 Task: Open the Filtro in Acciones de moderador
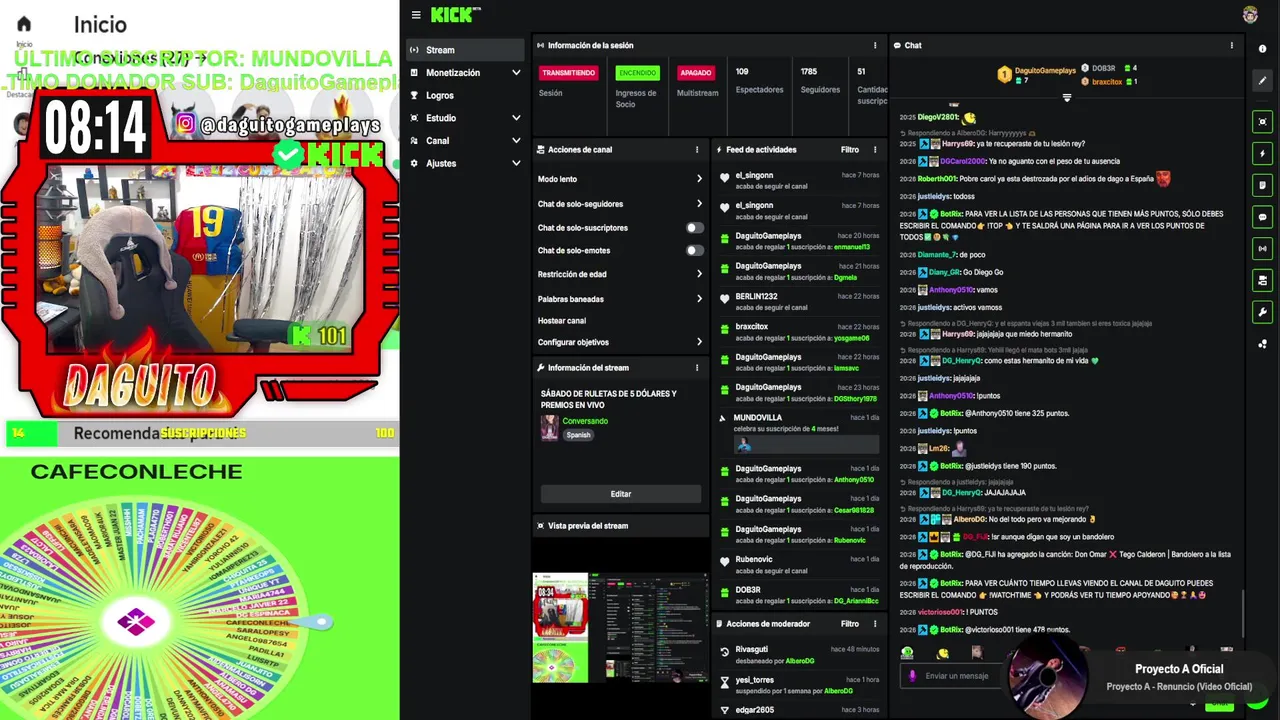click(x=850, y=624)
